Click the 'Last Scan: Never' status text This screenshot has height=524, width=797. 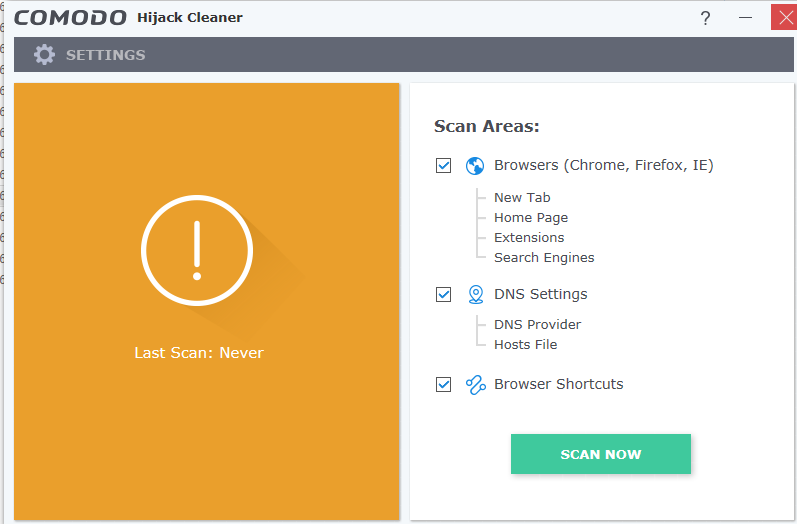199,352
